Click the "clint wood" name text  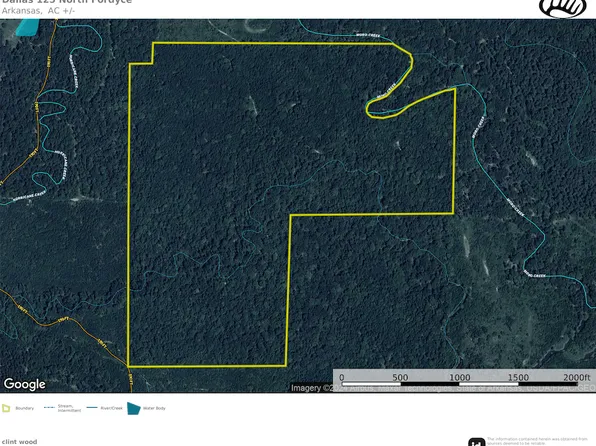[x=19, y=442]
